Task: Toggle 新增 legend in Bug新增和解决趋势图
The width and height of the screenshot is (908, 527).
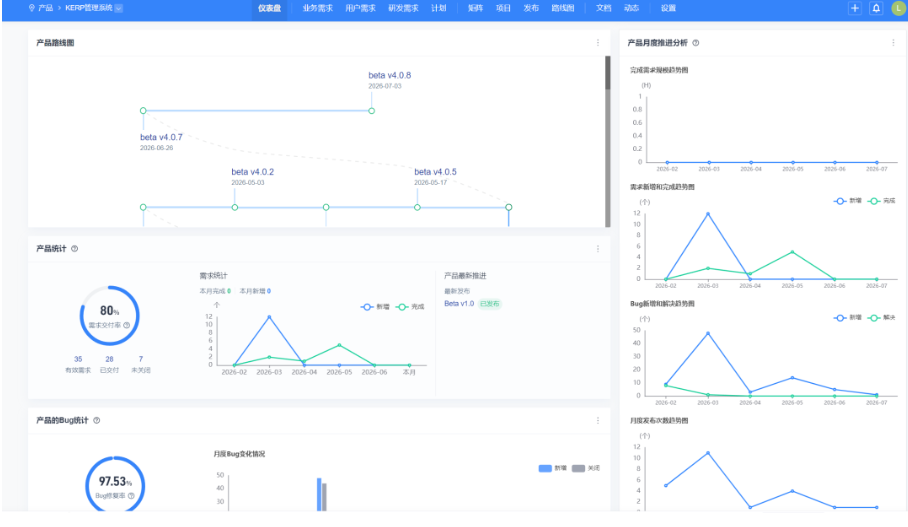Action: click(x=848, y=318)
